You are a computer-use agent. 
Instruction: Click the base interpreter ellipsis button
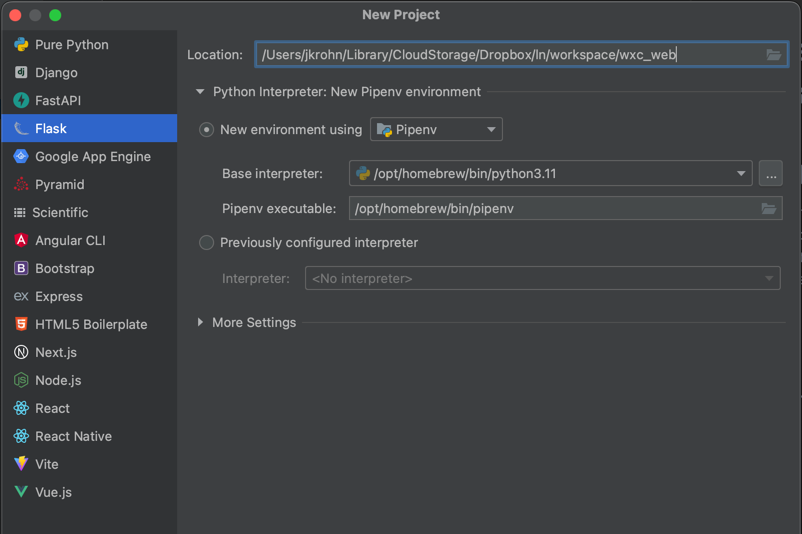tap(770, 174)
